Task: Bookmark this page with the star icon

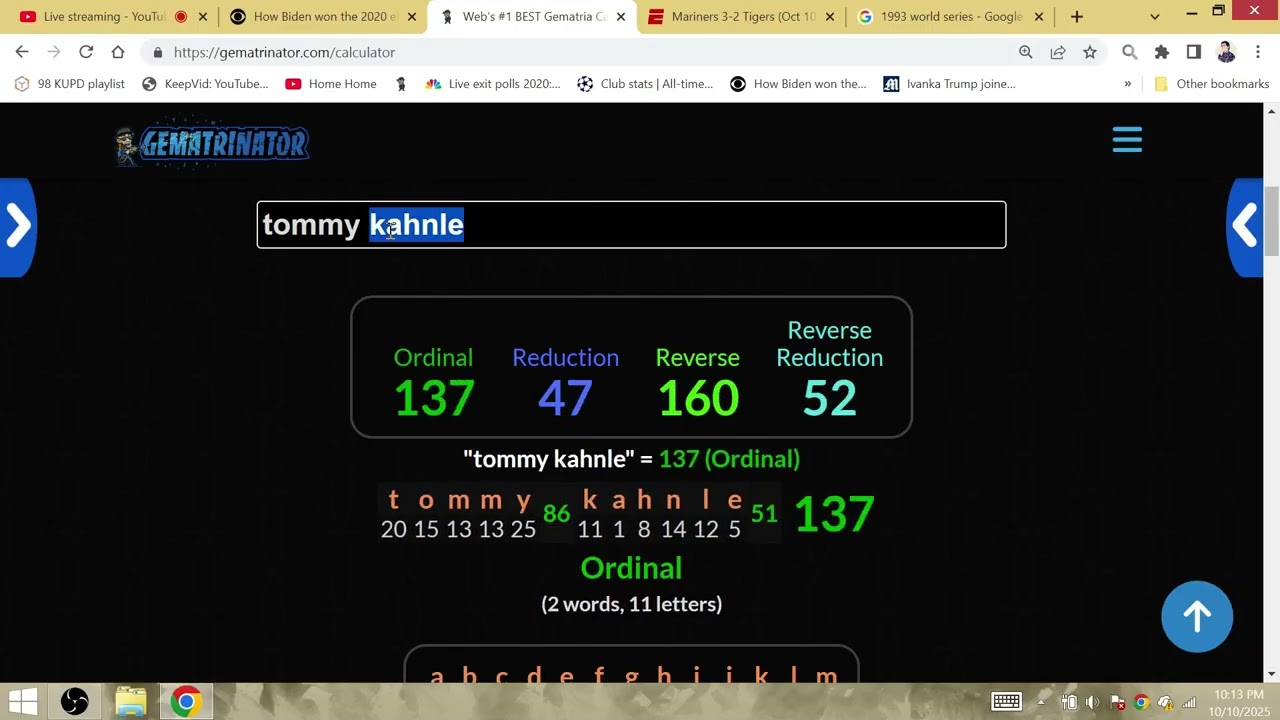Action: coord(1090,52)
